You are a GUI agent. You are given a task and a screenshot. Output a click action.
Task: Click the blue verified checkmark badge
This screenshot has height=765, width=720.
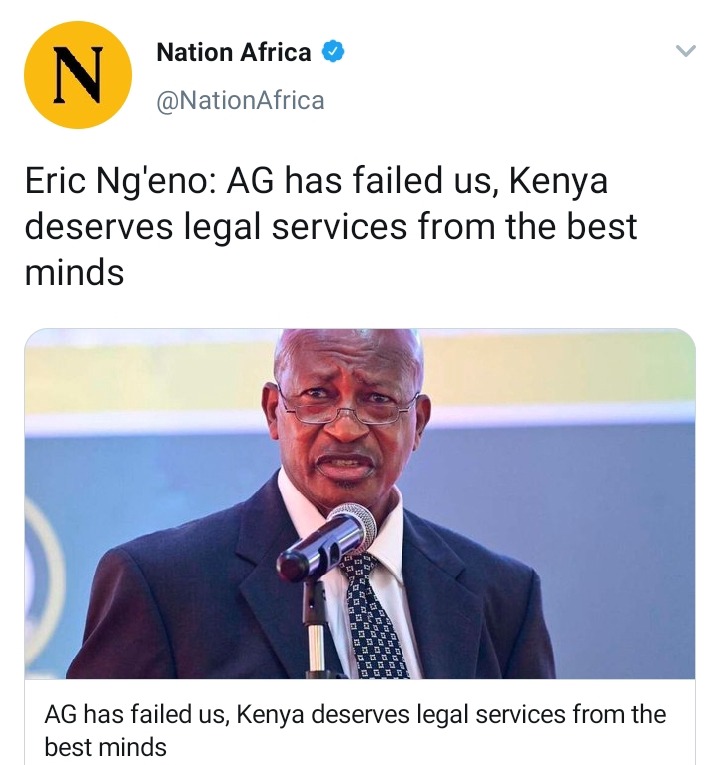coord(334,52)
